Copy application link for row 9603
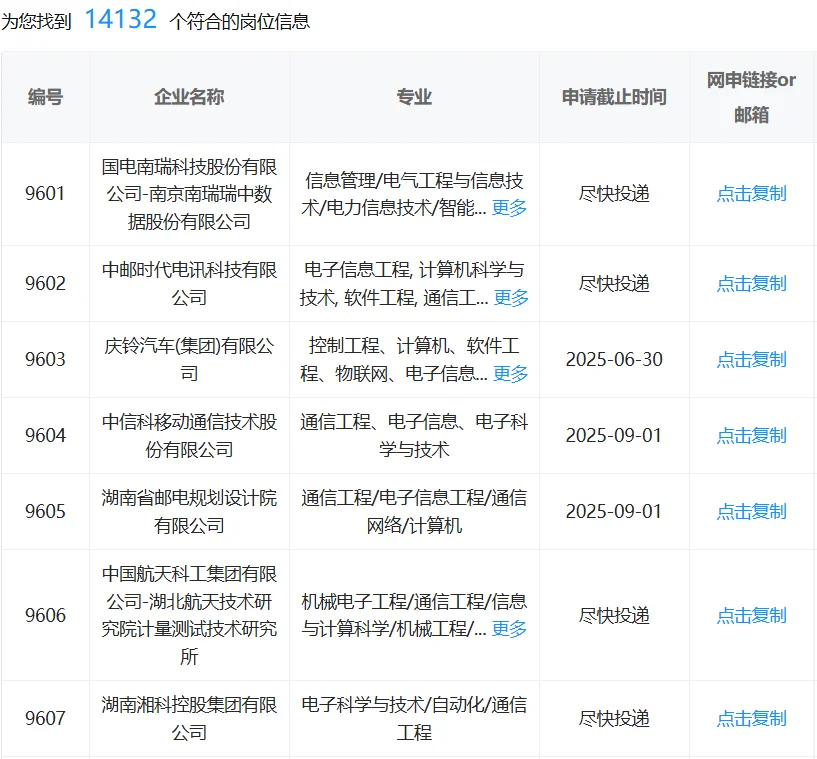Viewport: 817px width, 759px height. pos(751,360)
